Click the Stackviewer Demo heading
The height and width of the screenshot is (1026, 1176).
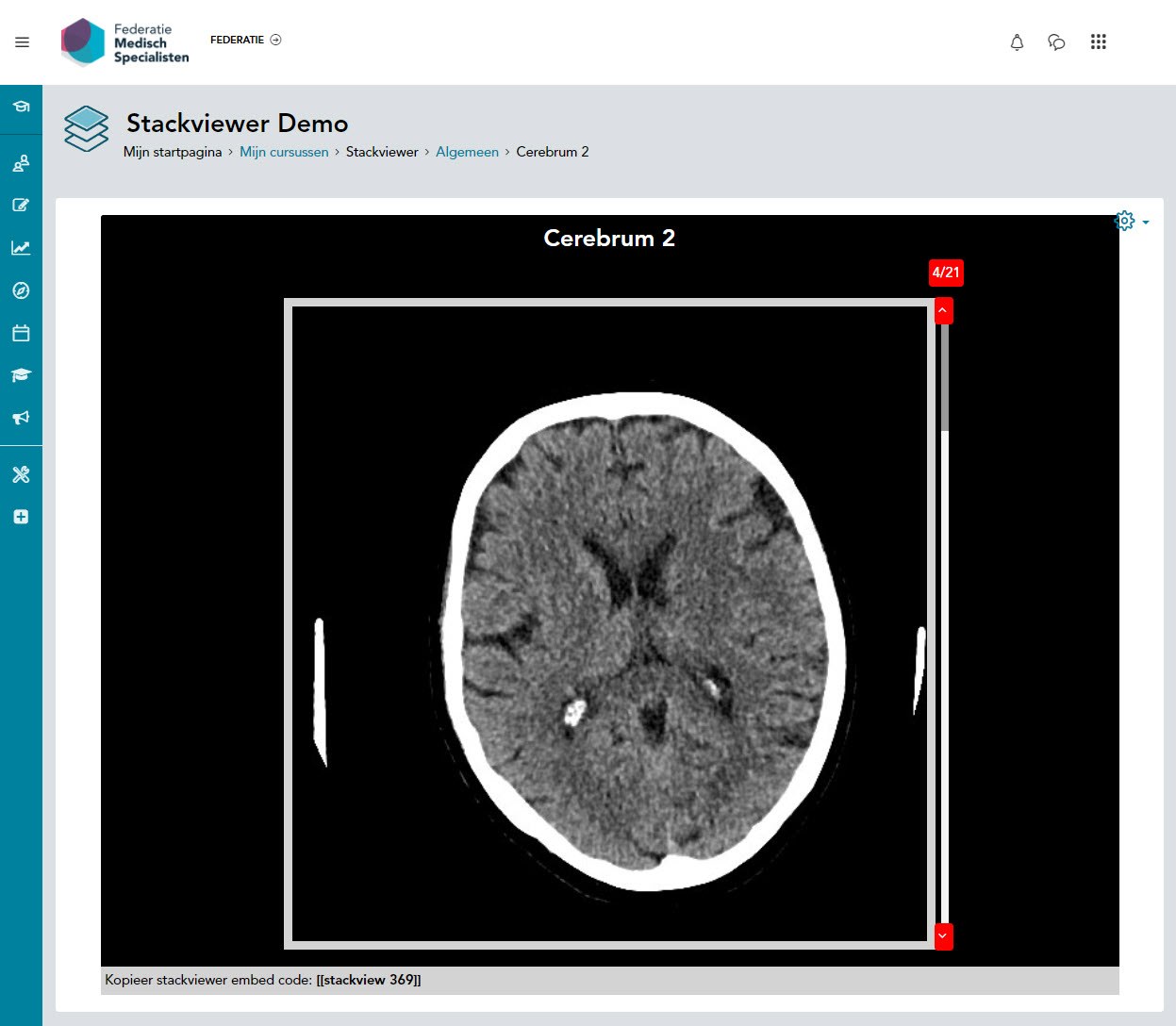pos(237,124)
